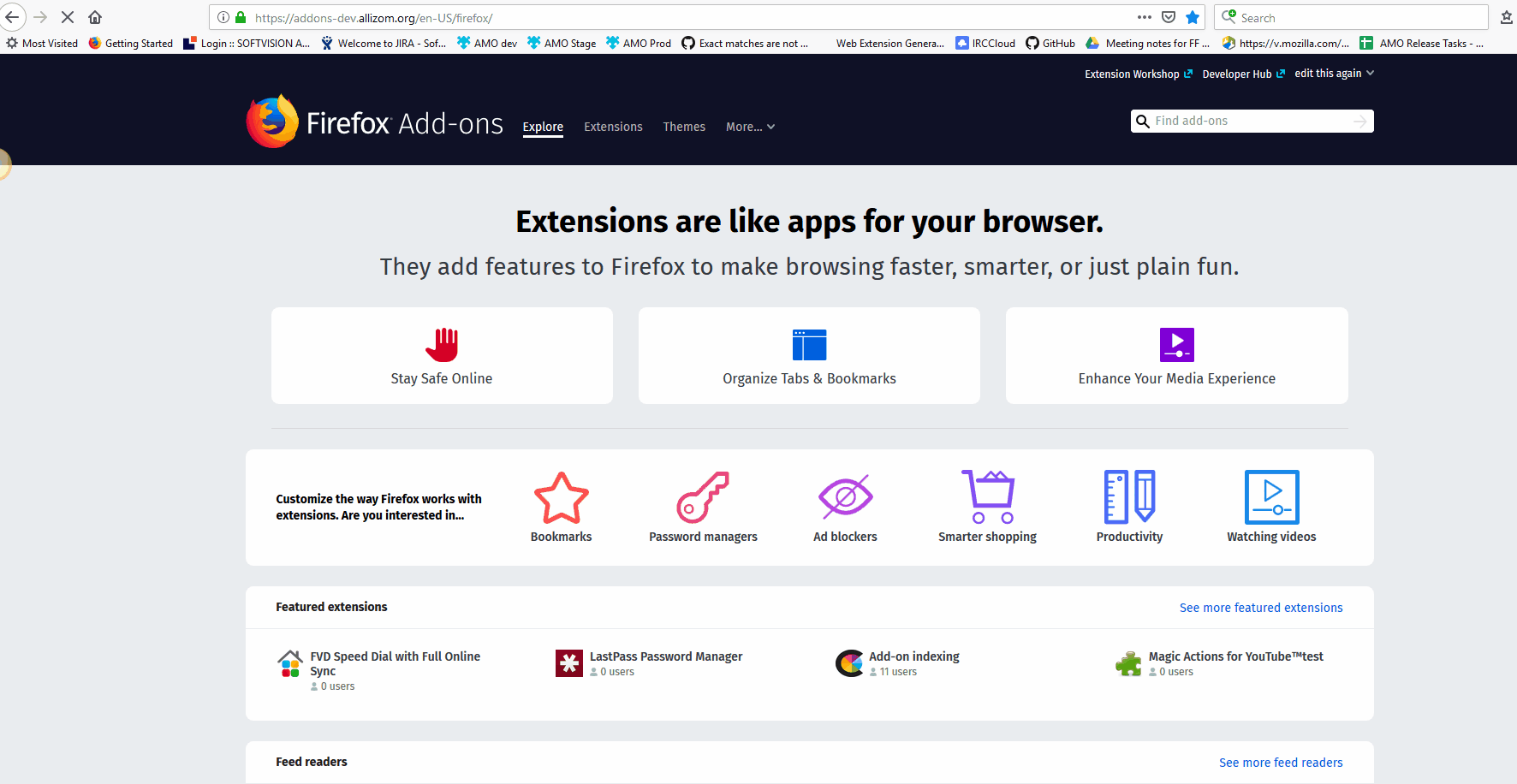Click the Firefox Add-ons logo
This screenshot has height=784, width=1517.
point(375,122)
